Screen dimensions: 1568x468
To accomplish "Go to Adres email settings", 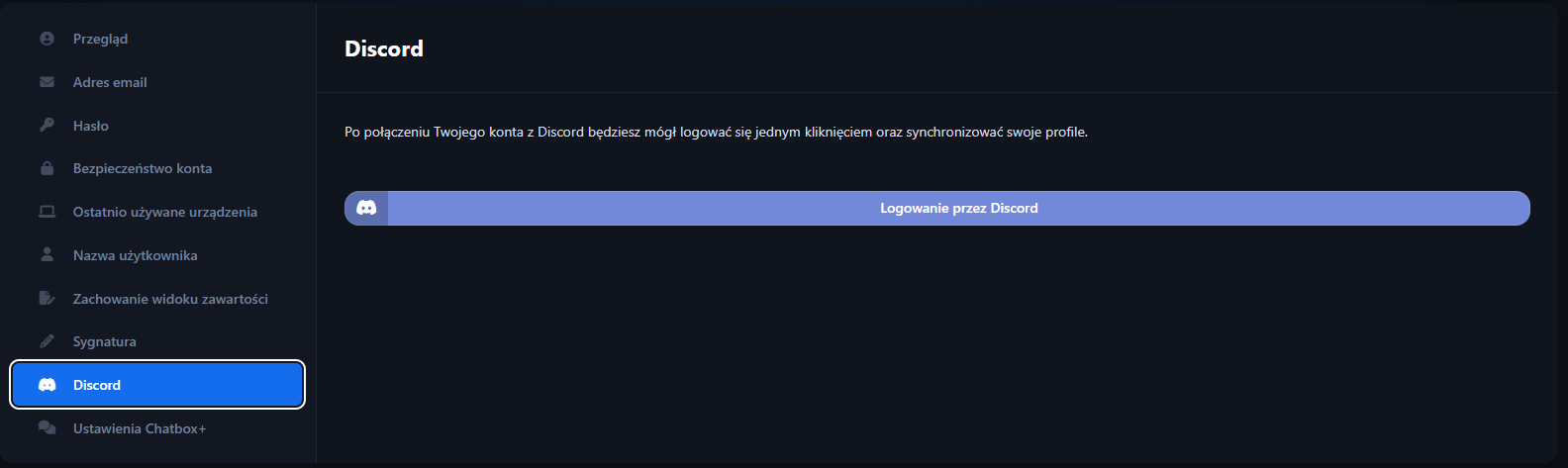I will [110, 82].
